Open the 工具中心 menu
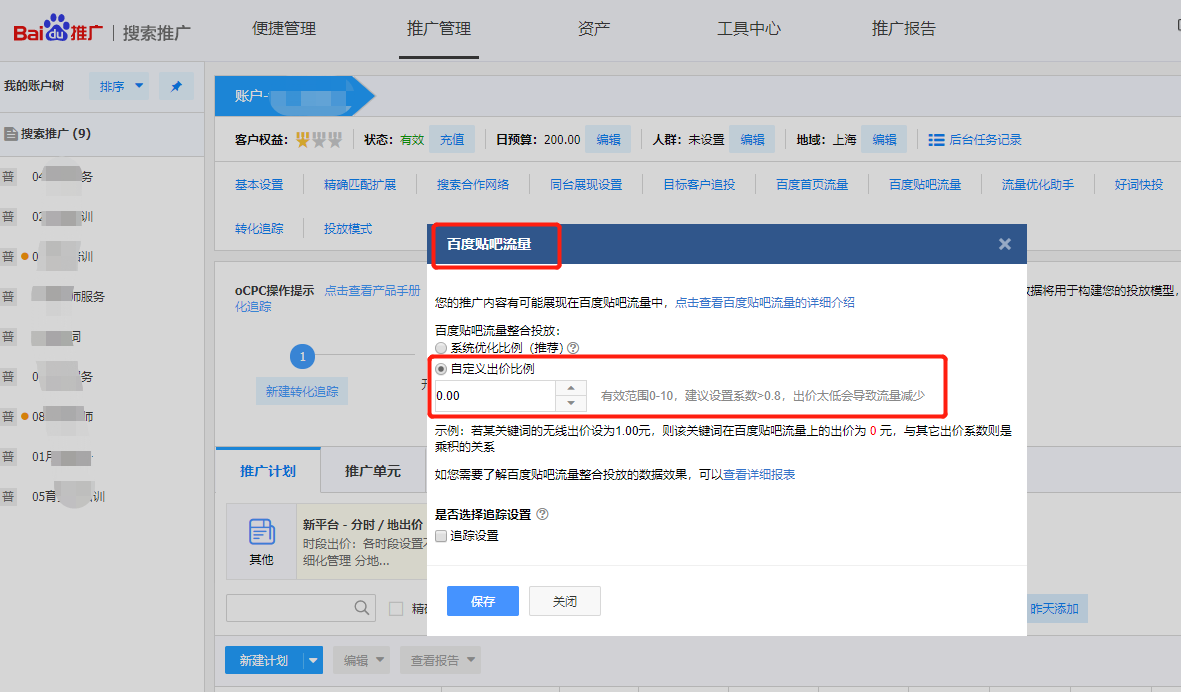Screen dimensions: 1181x692 [749, 29]
